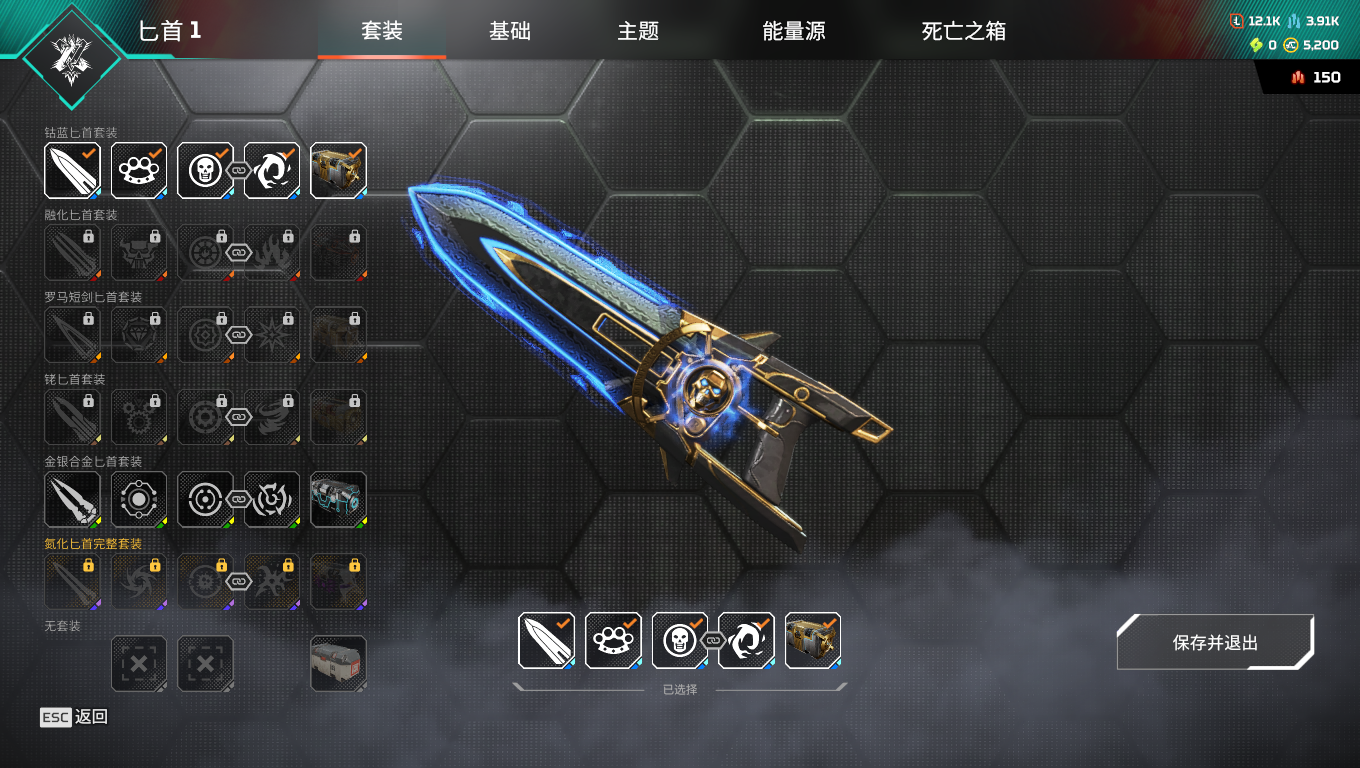The height and width of the screenshot is (768, 1360).
Task: Toggle the link icon in the selected bar
Action: [713, 641]
